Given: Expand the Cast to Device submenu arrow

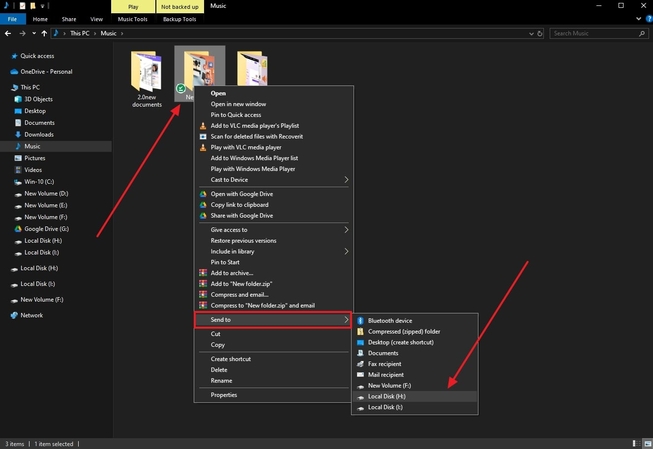Looking at the screenshot, I should 347,180.
